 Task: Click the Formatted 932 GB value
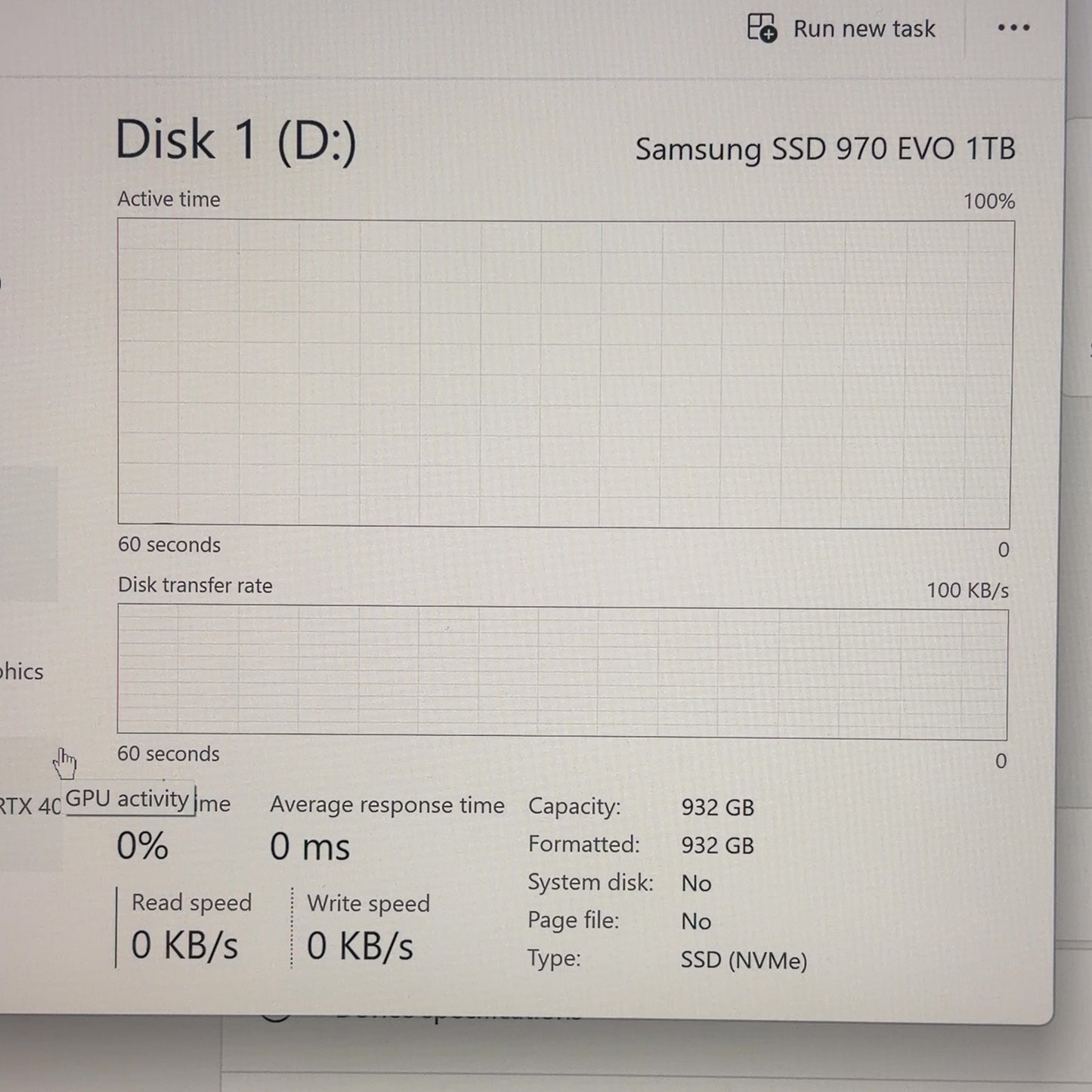(717, 846)
